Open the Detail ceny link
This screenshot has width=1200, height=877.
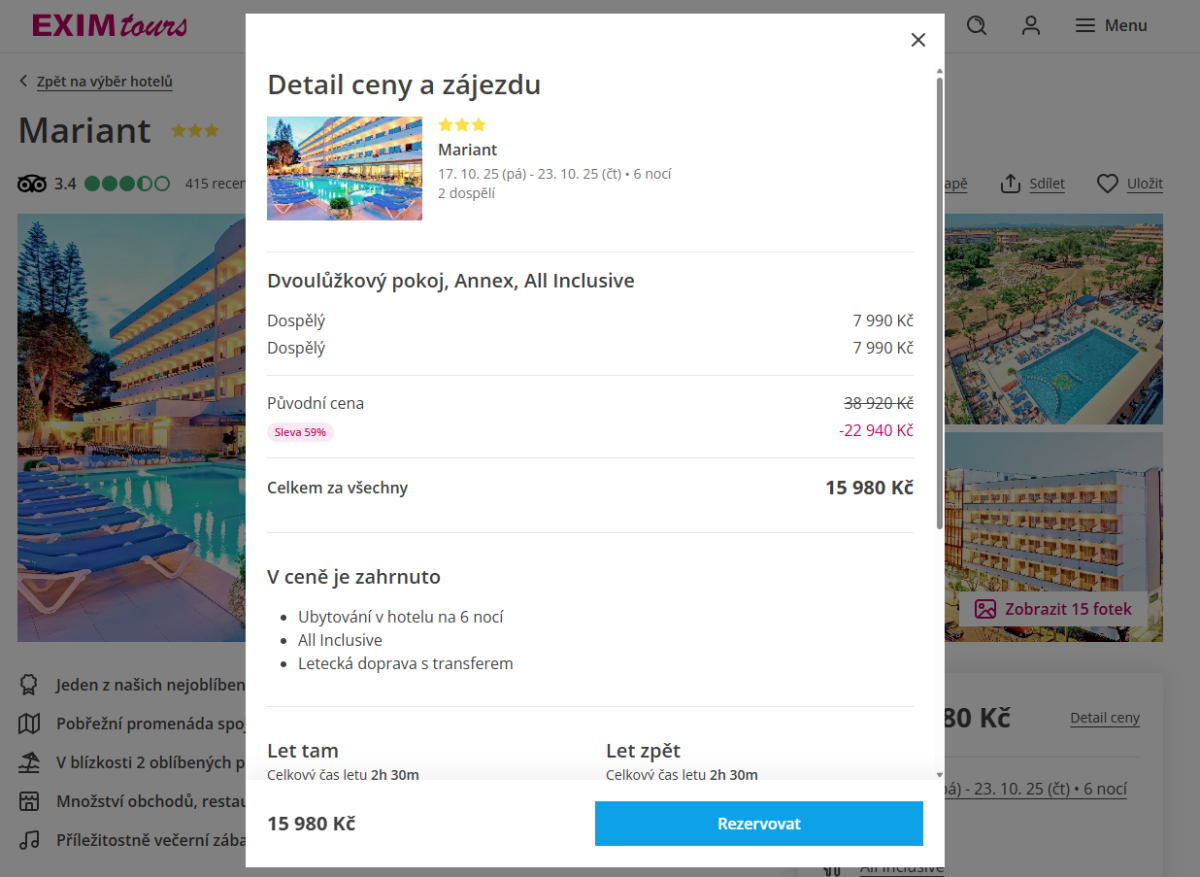click(x=1104, y=718)
